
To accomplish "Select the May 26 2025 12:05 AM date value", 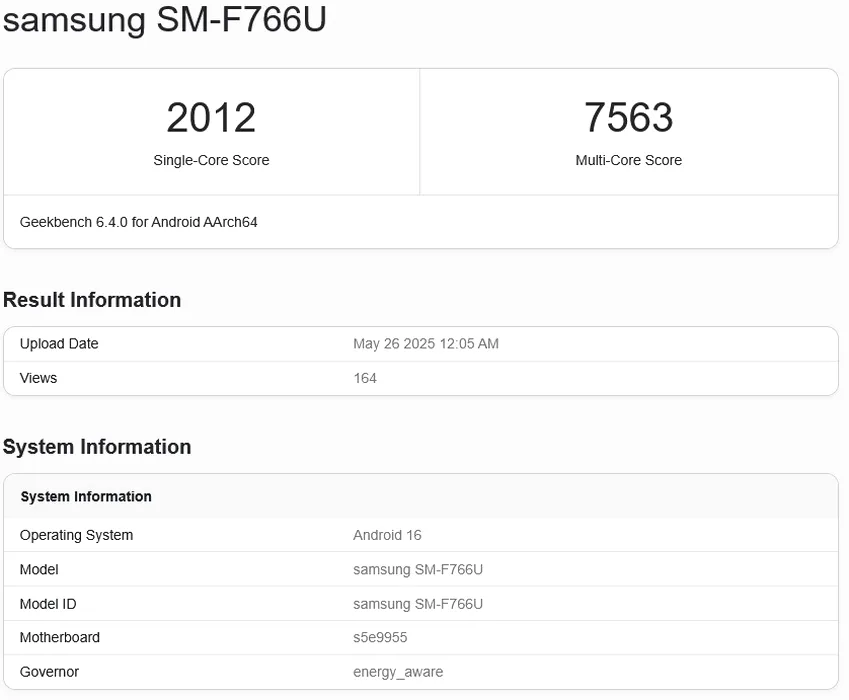I will click(426, 344).
